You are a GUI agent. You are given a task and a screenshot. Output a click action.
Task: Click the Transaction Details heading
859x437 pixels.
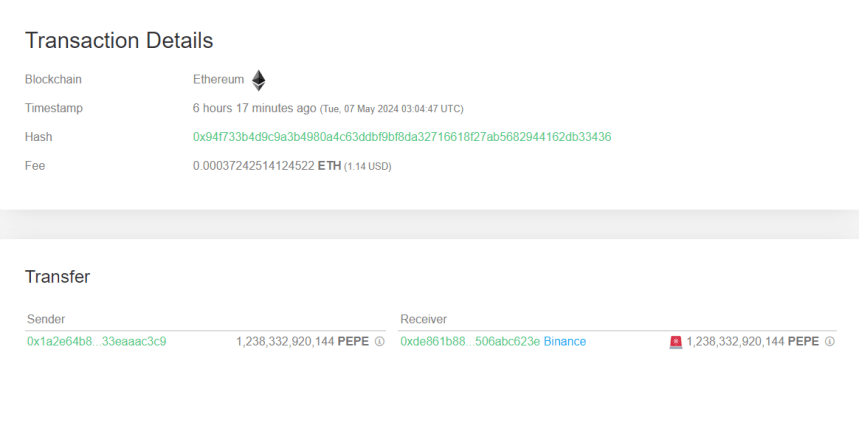[119, 41]
